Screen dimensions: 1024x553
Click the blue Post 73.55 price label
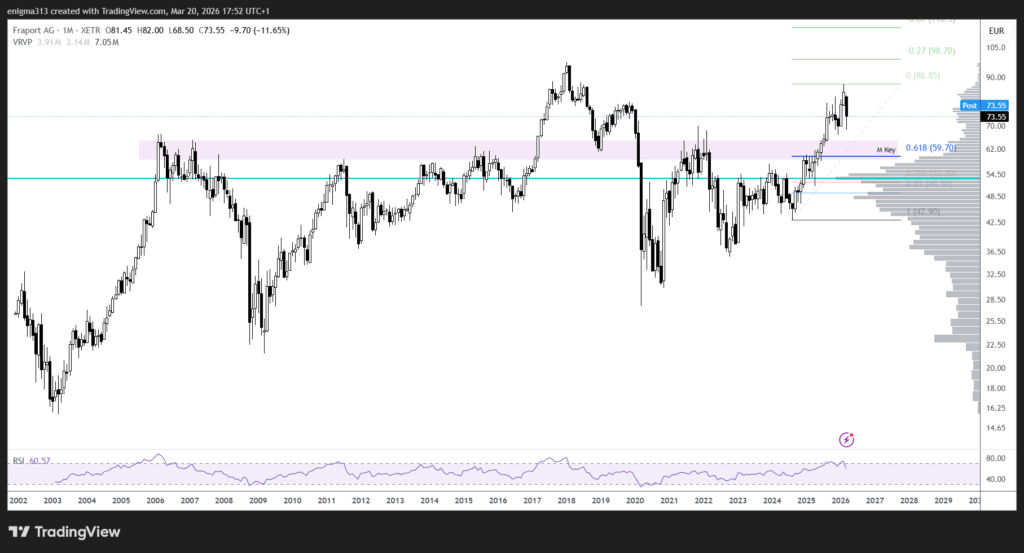click(985, 105)
